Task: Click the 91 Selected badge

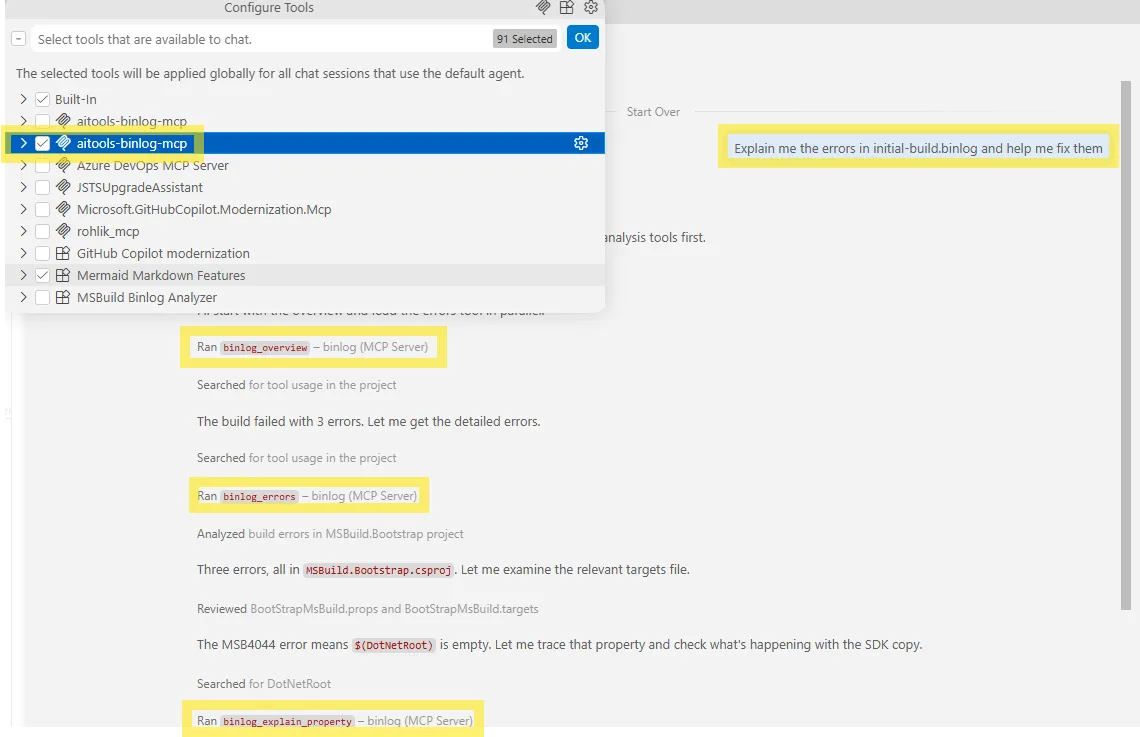Action: click(x=524, y=39)
